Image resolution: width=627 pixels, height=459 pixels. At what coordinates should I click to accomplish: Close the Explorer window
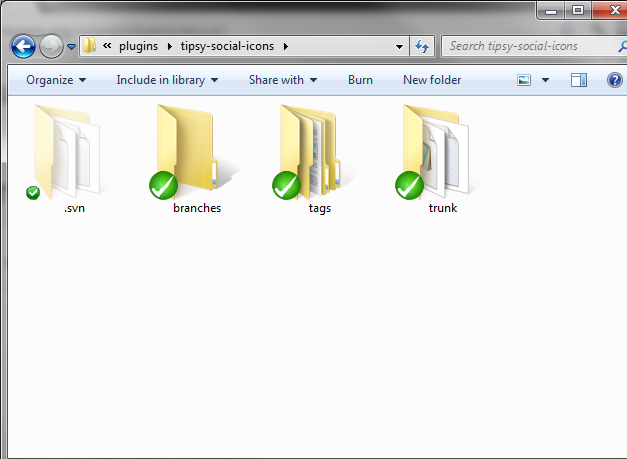tap(611, 10)
